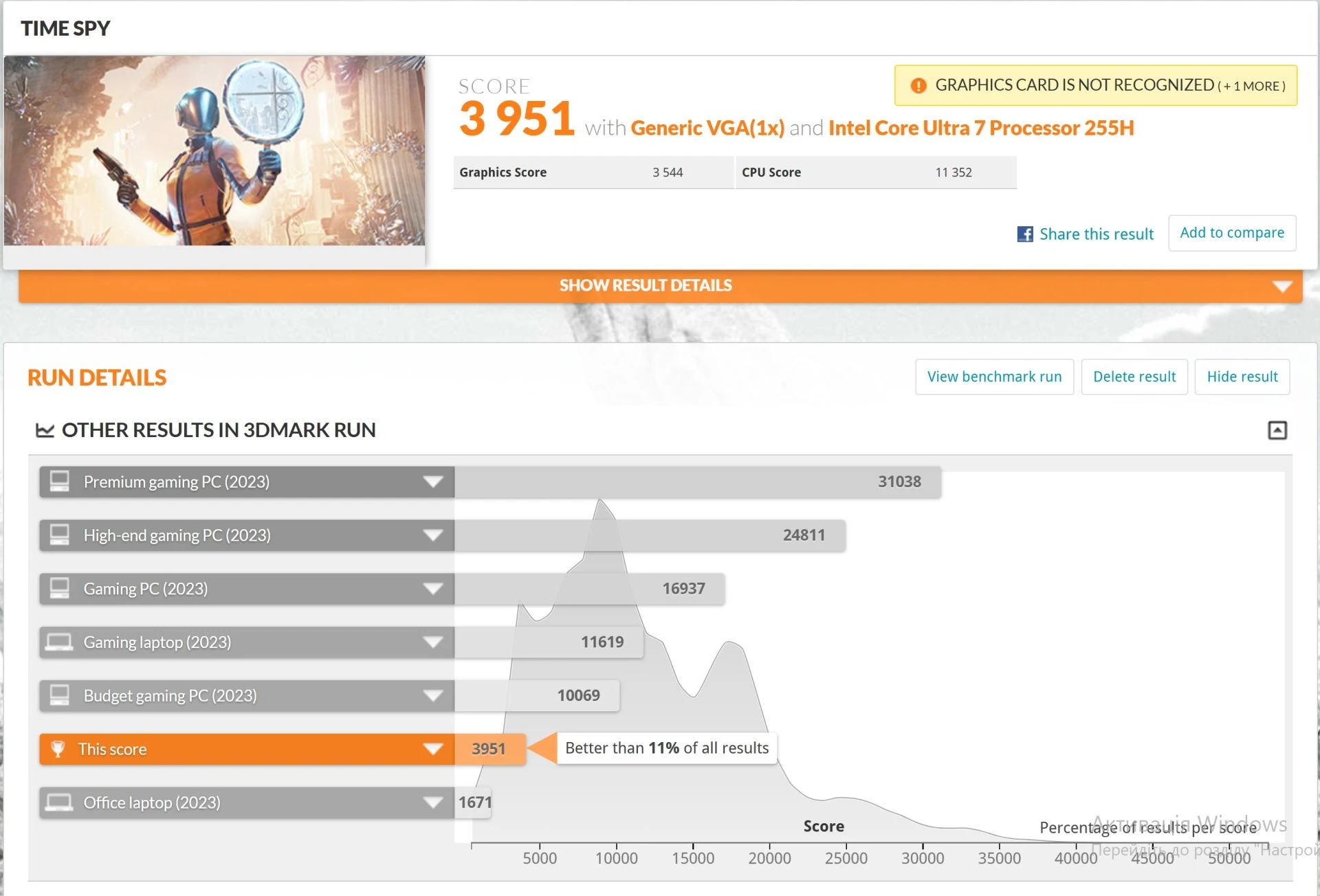Click the Gaming laptop score value 11619
The height and width of the screenshot is (896, 1320).
(602, 642)
